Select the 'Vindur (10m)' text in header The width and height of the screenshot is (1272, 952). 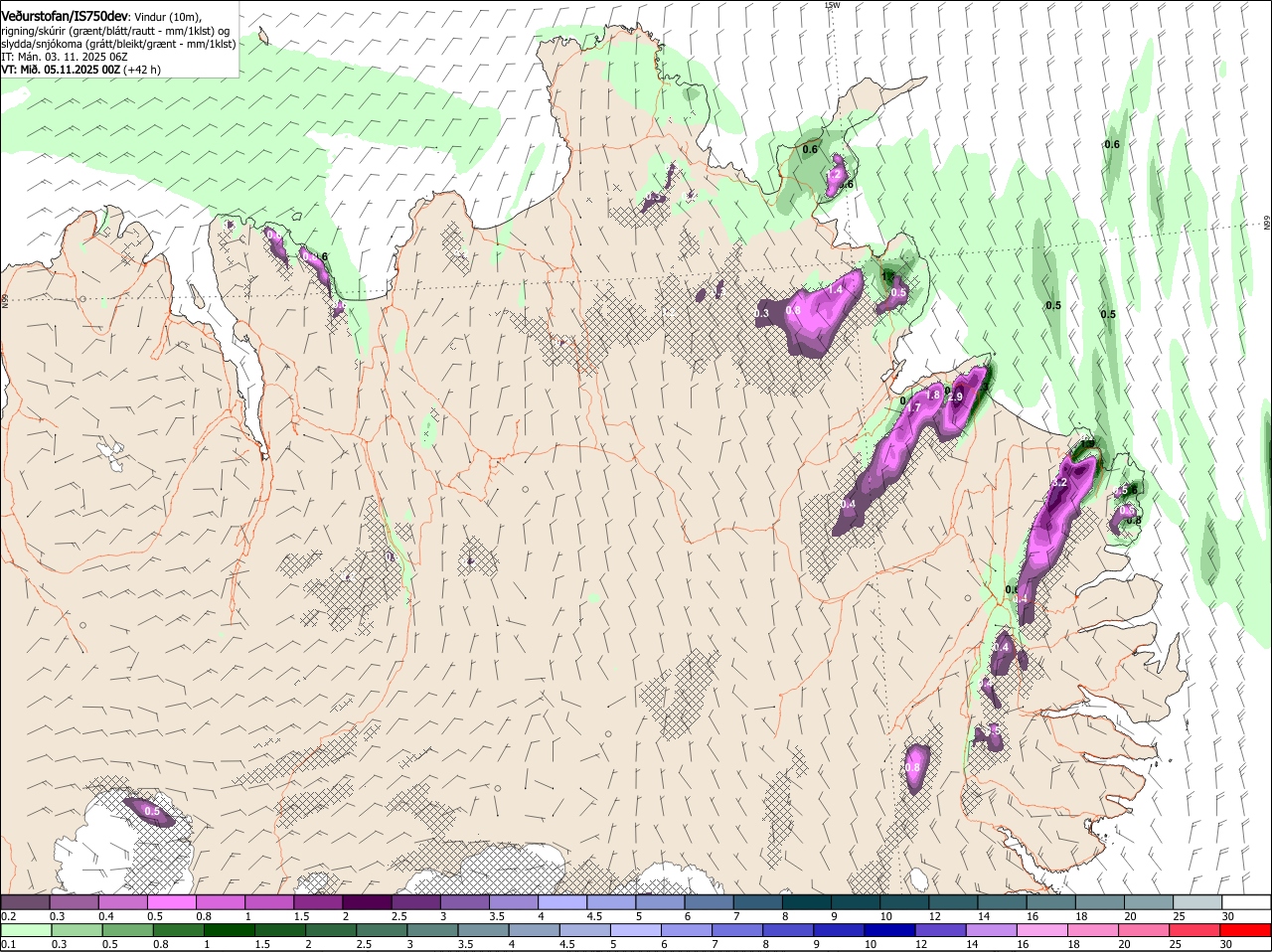(x=168, y=17)
